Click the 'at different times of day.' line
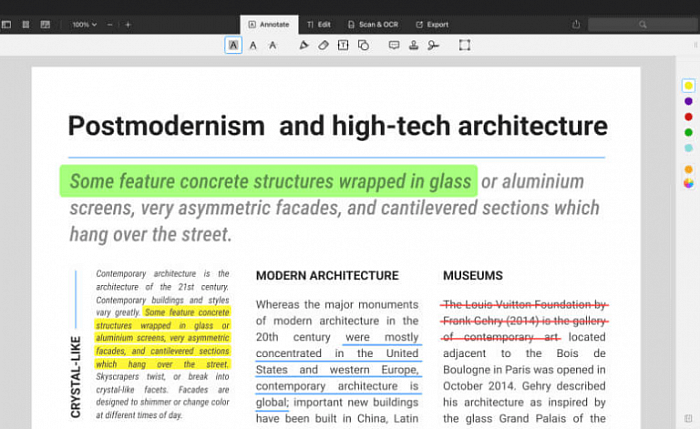Screen dimensions: 700x429 click(x=139, y=415)
